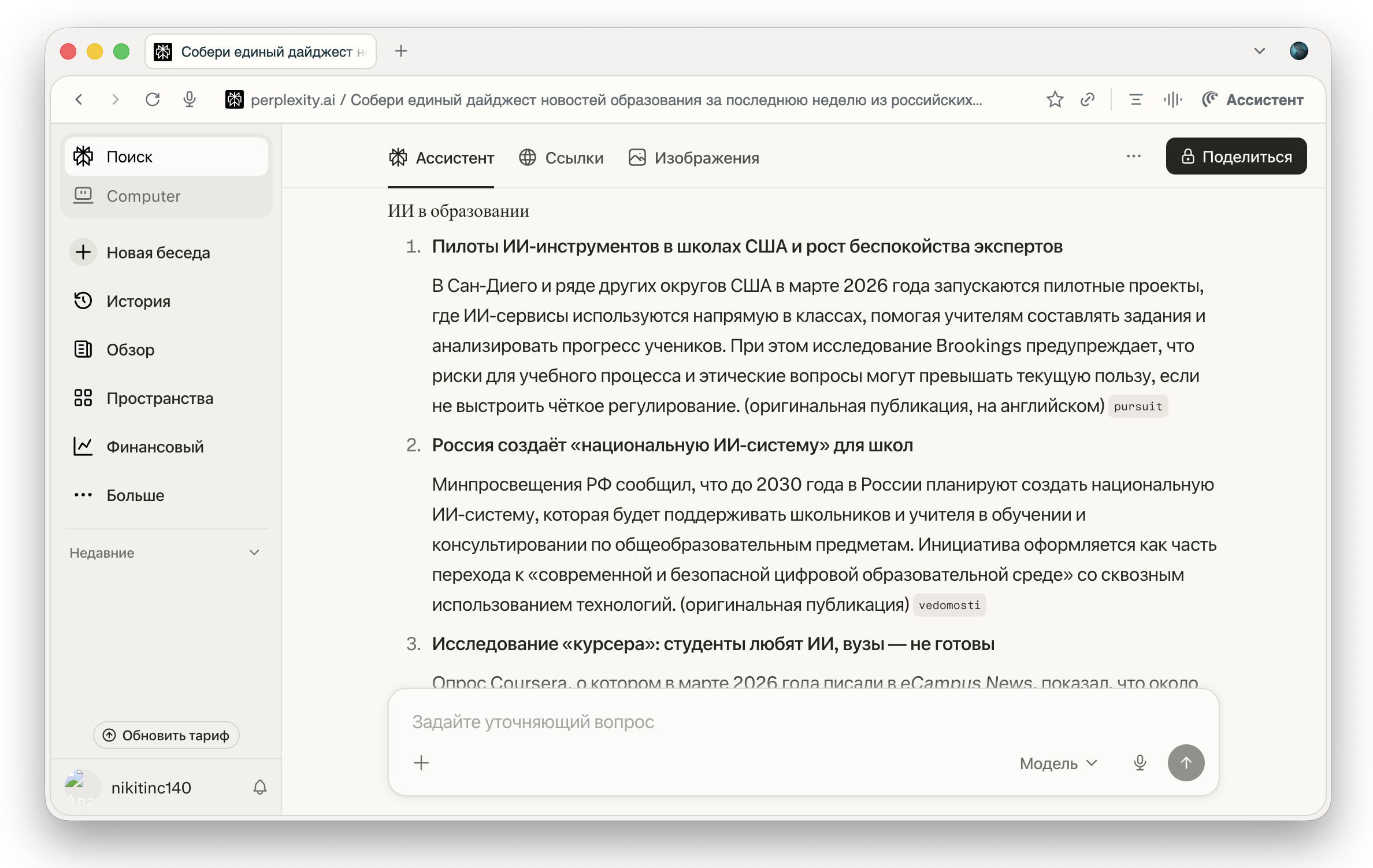Open the Ассистент panel in browser toolbar
1373x868 pixels.
(x=1253, y=99)
